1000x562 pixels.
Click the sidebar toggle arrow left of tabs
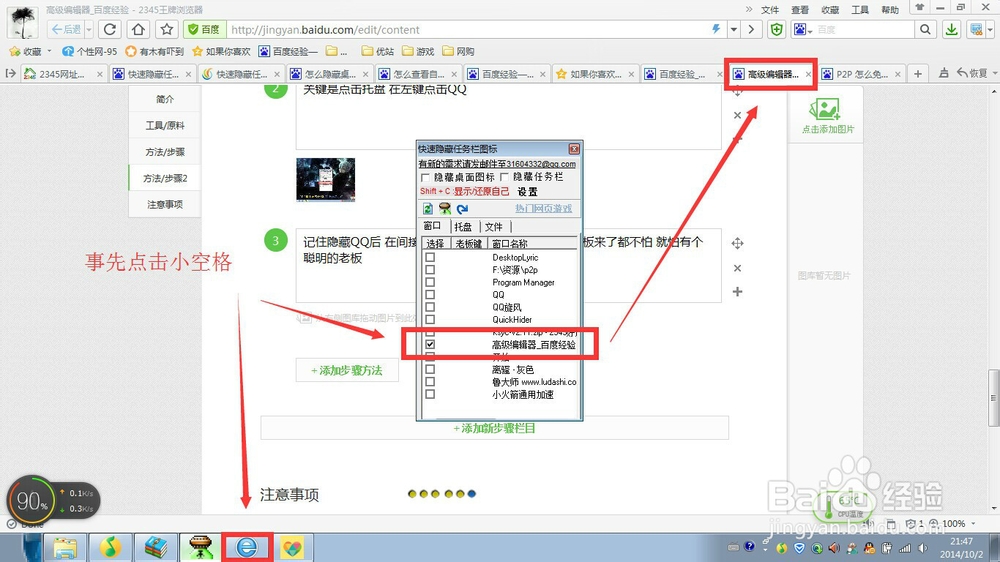(x=10, y=74)
